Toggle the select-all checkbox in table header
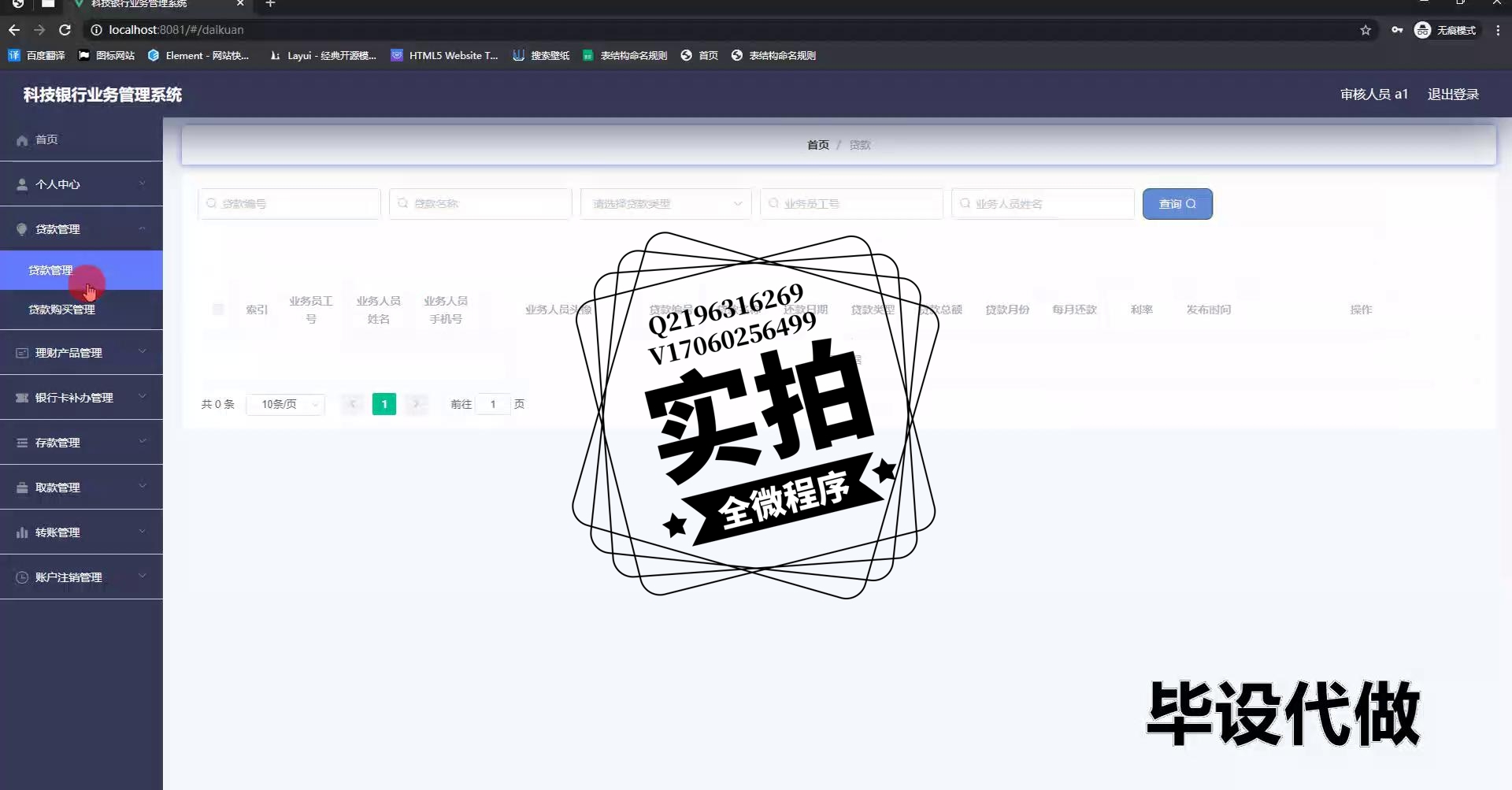 coord(218,310)
